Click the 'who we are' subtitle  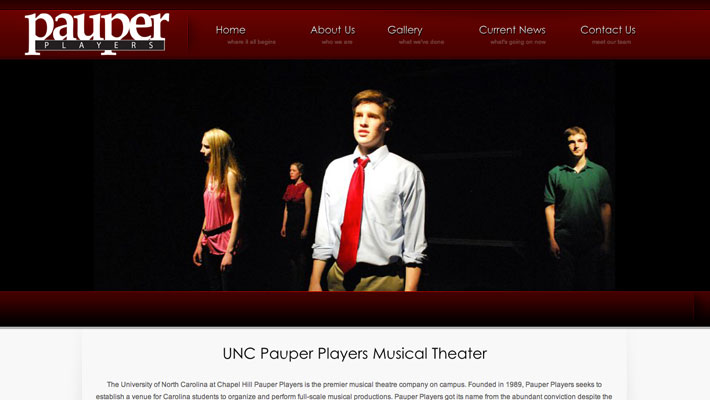click(x=337, y=42)
